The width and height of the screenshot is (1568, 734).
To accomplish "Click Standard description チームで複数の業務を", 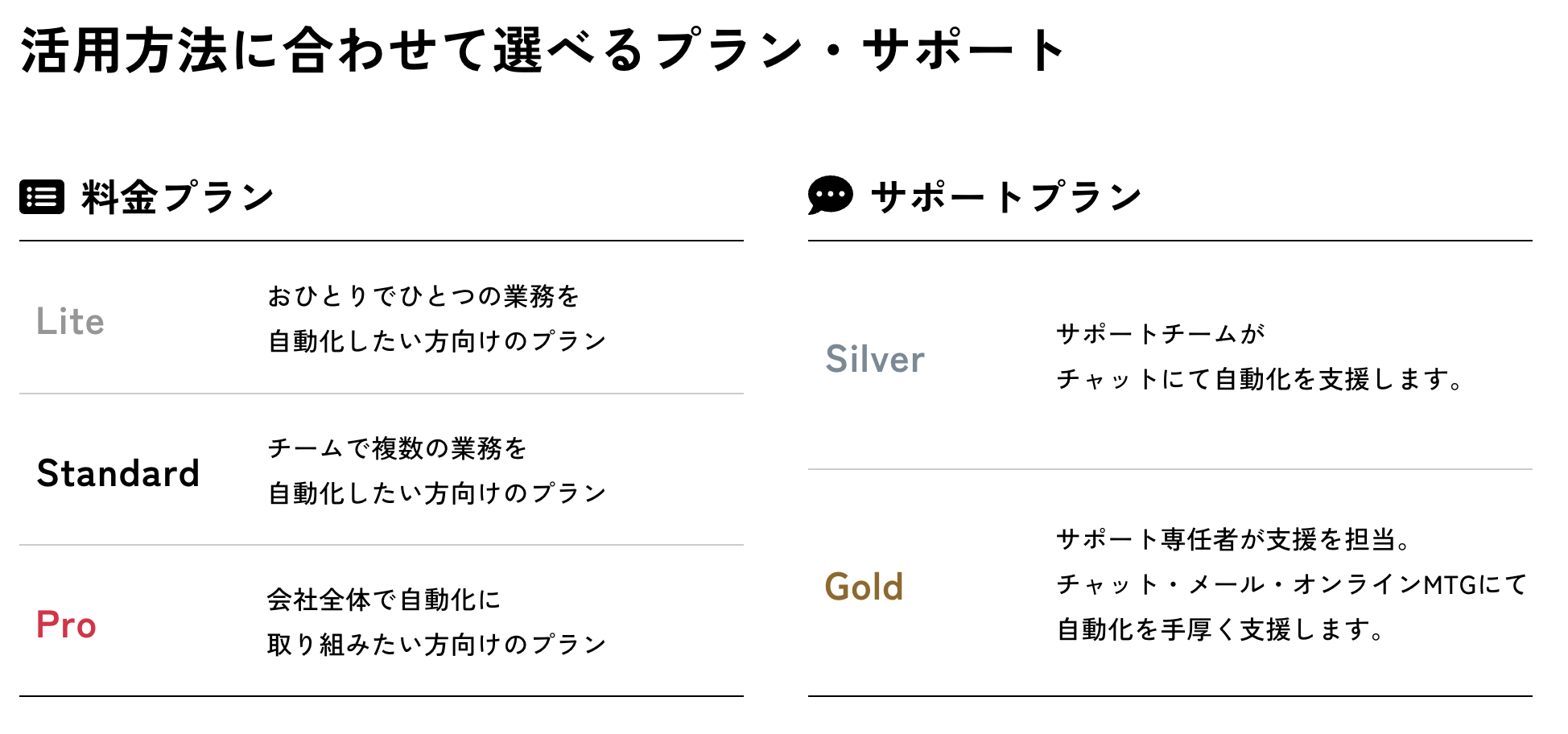I will (397, 447).
